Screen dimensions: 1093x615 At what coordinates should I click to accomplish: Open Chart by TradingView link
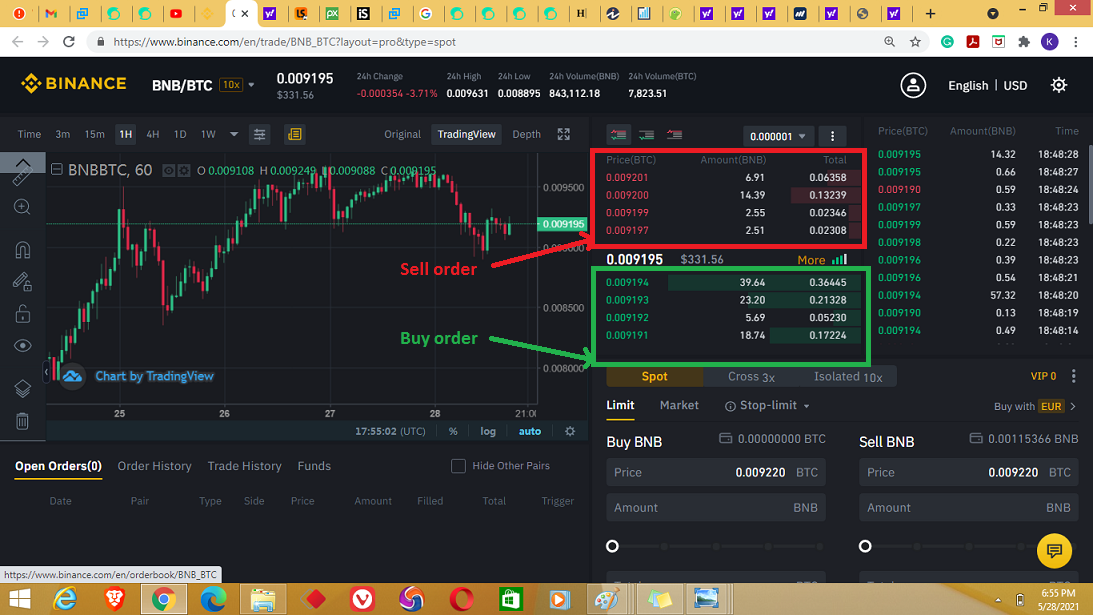[154, 376]
